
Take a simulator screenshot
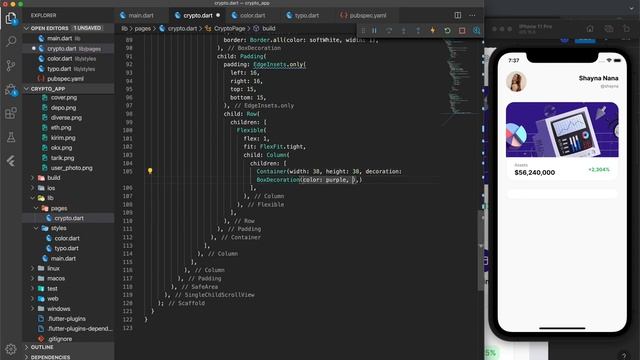pos(609,29)
